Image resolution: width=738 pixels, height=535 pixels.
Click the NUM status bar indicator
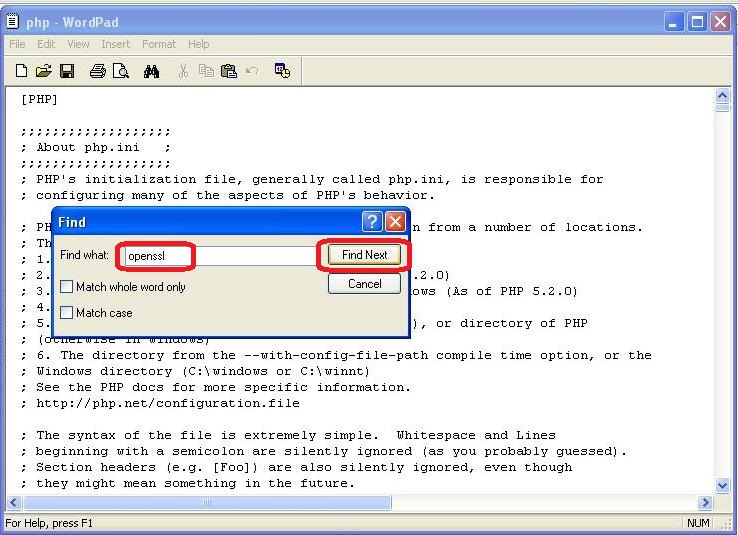pos(698,523)
